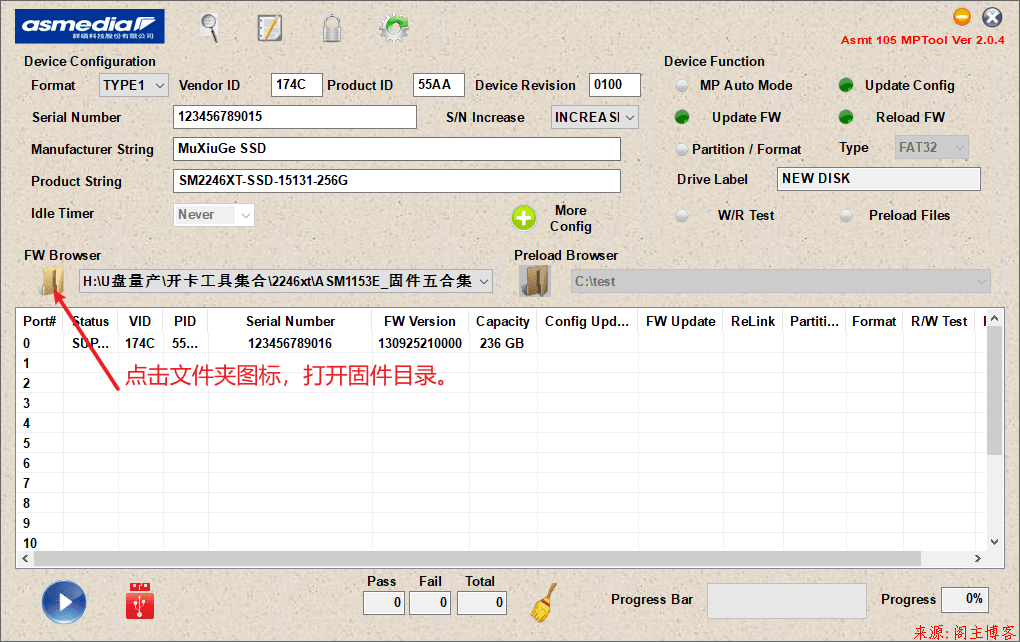Toggle Reload FW option
1020x642 pixels.
click(x=846, y=117)
